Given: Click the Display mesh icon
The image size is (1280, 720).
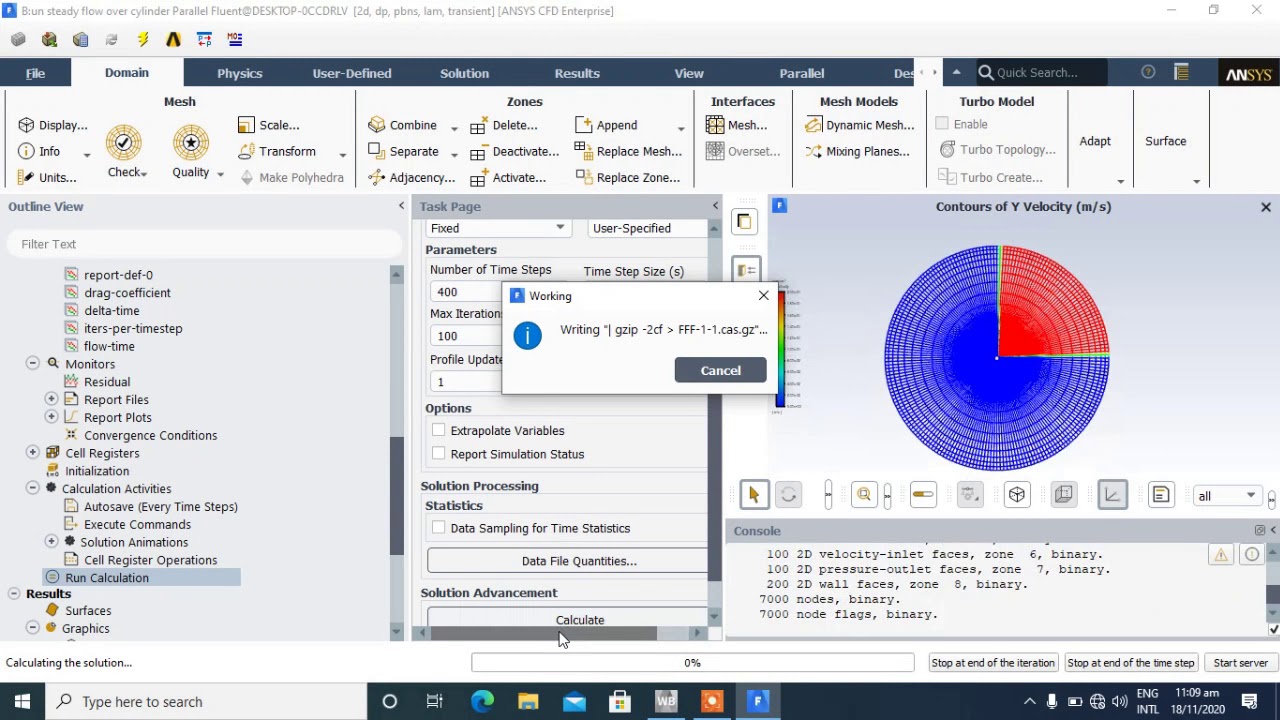Looking at the screenshot, I should [26, 125].
